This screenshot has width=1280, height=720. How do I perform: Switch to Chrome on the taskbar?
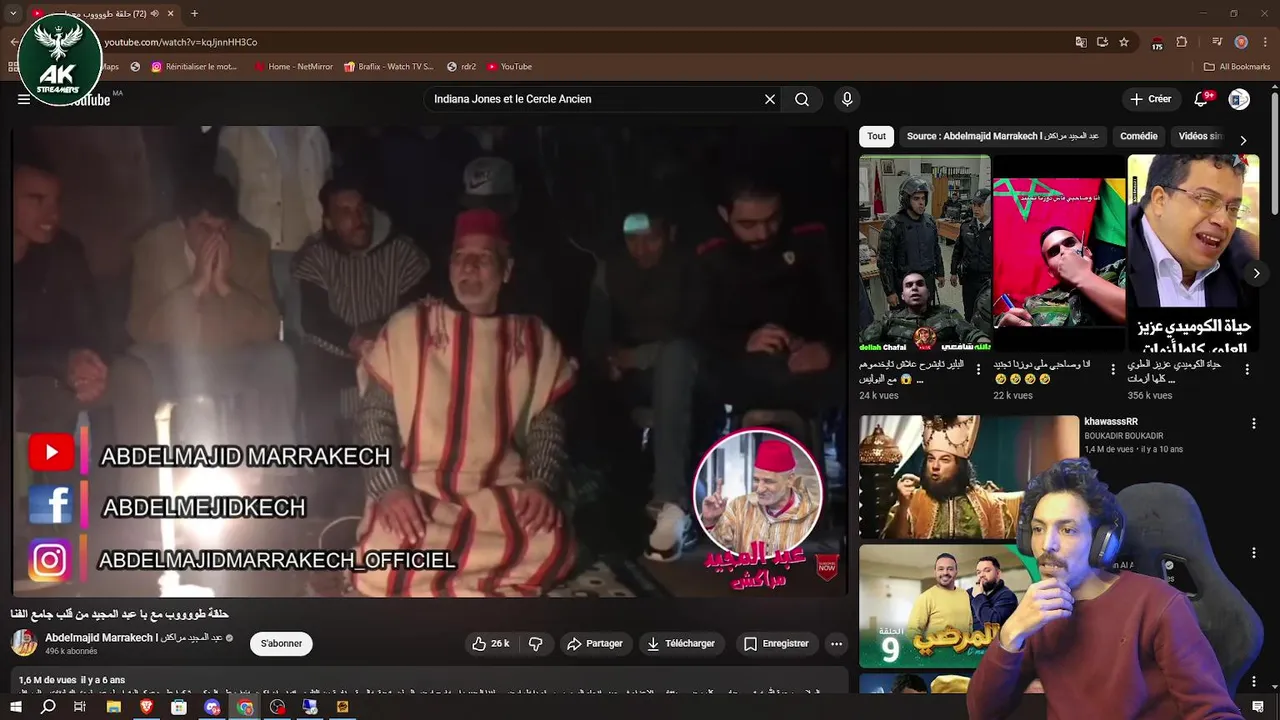coord(245,707)
